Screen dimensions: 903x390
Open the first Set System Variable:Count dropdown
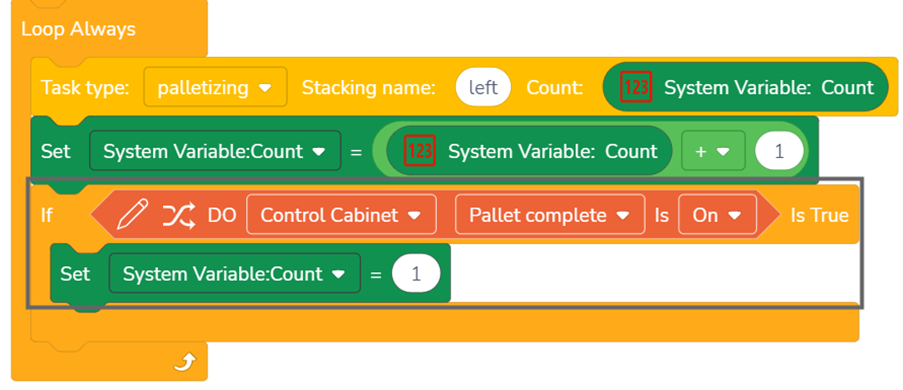(215, 152)
